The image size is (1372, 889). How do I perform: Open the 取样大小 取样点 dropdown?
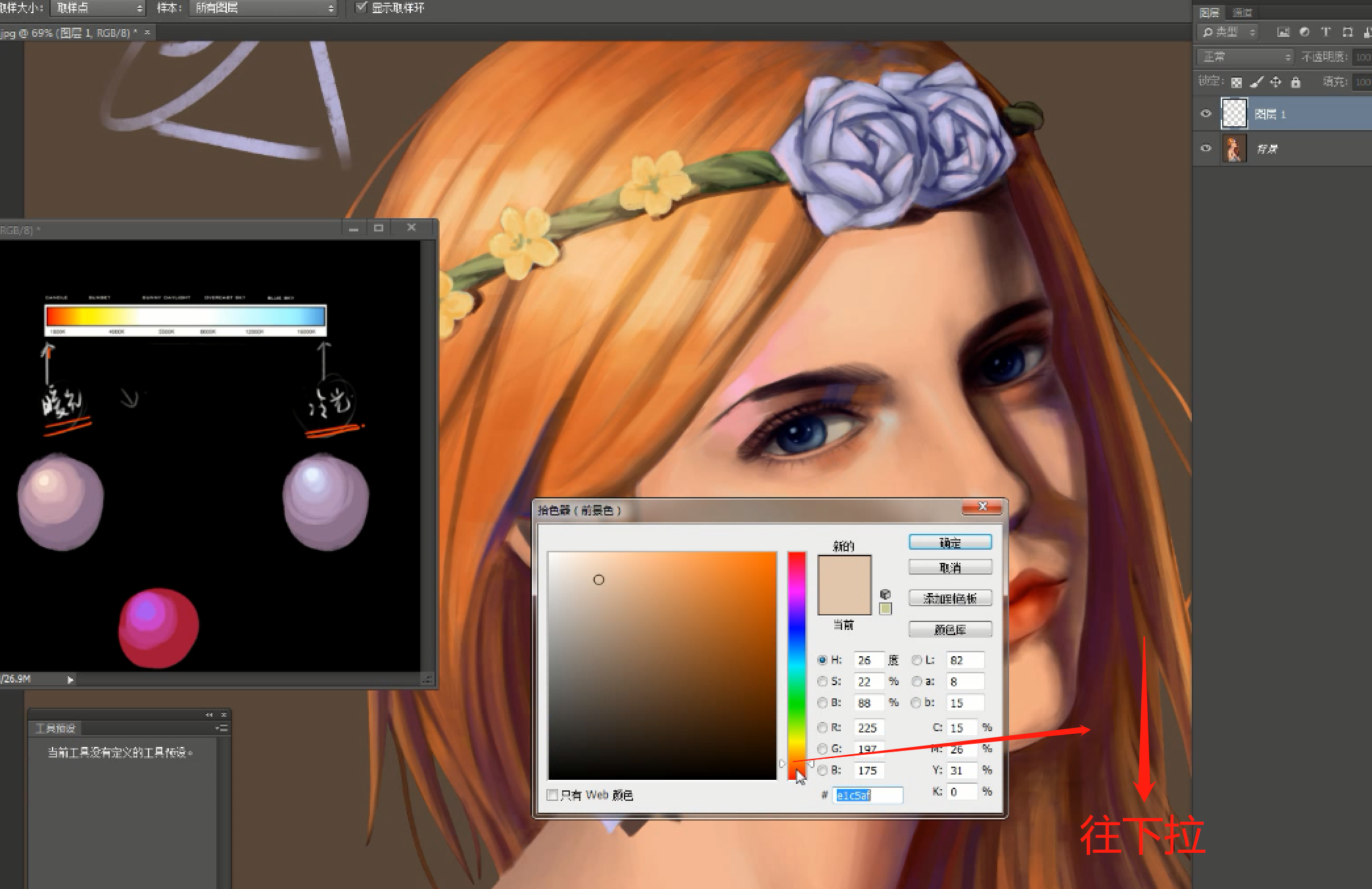coord(97,8)
